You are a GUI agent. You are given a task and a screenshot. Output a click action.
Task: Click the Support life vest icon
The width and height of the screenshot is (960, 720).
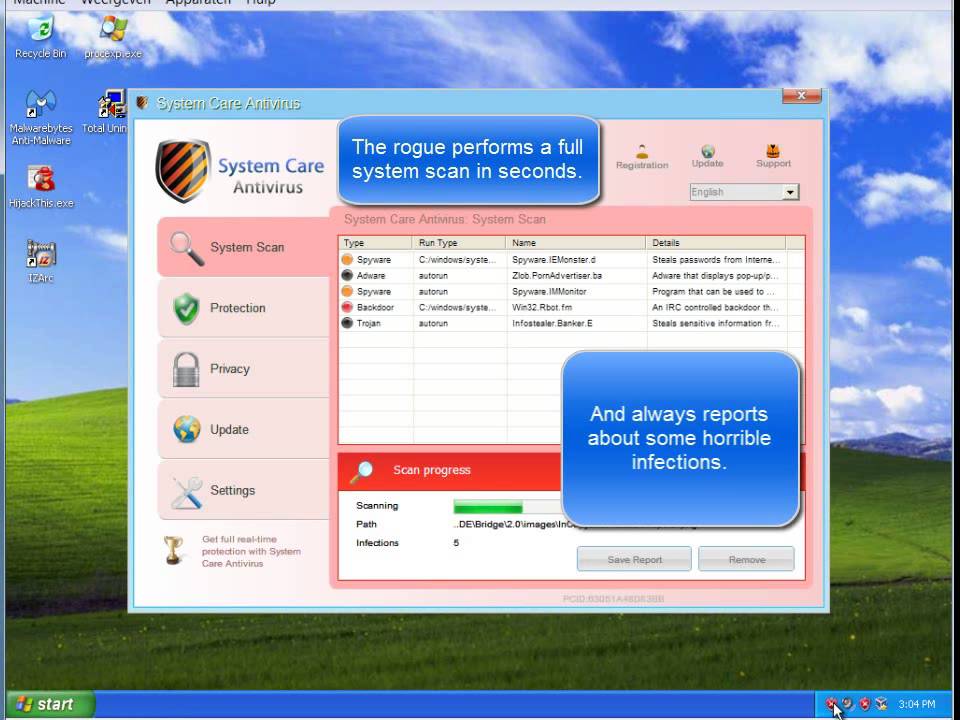(x=773, y=150)
